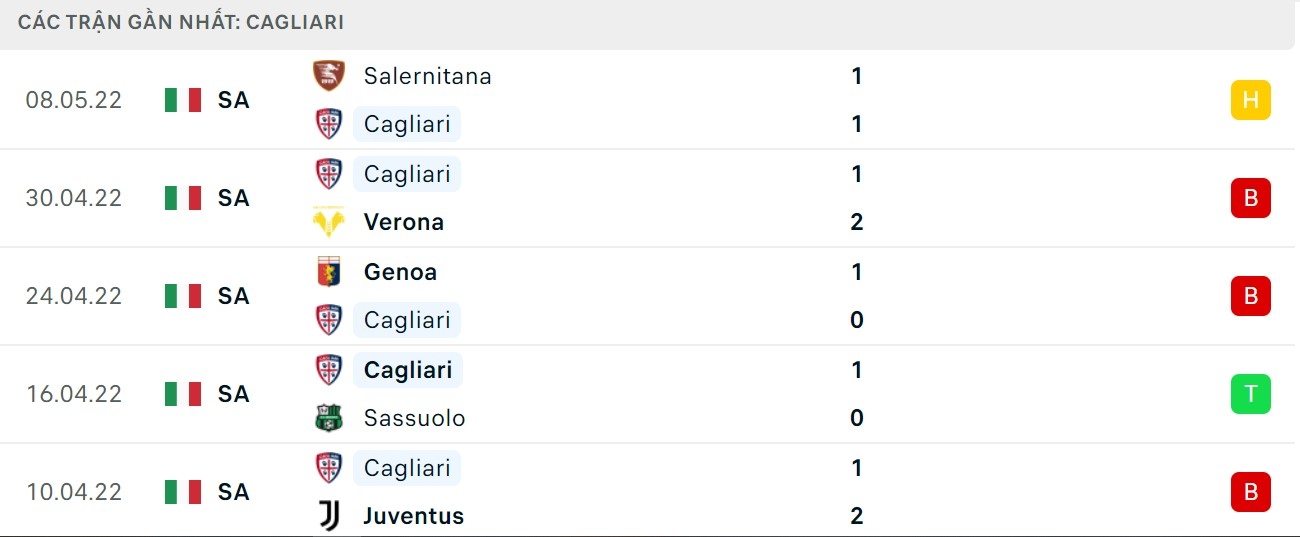Click the Verona club crest
Screen dimensions: 1300x537
pos(328,222)
